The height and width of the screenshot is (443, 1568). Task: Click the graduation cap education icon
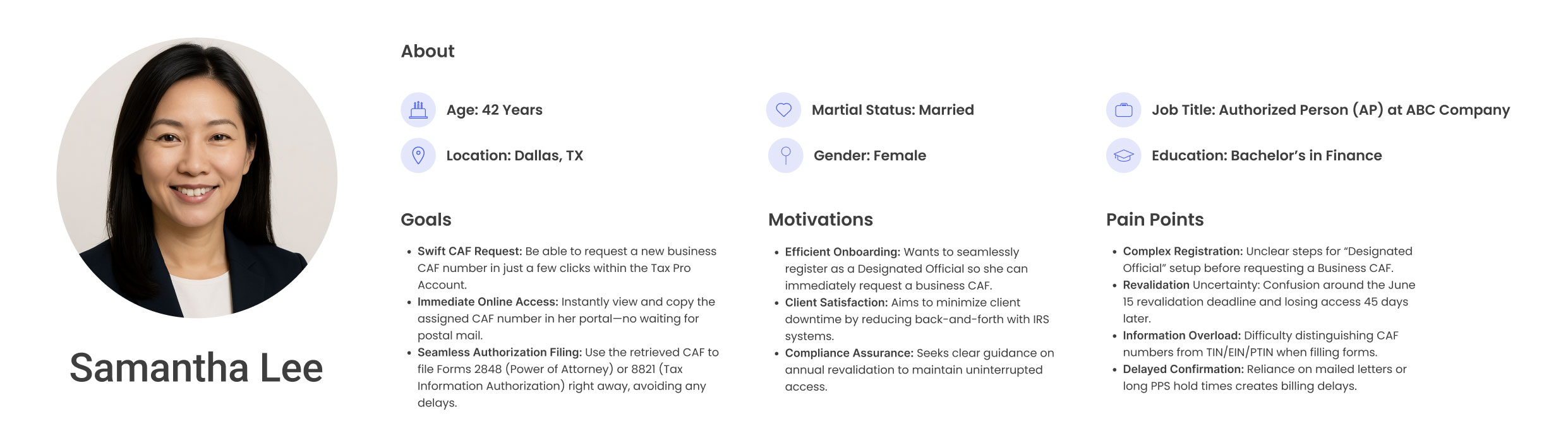(1123, 155)
